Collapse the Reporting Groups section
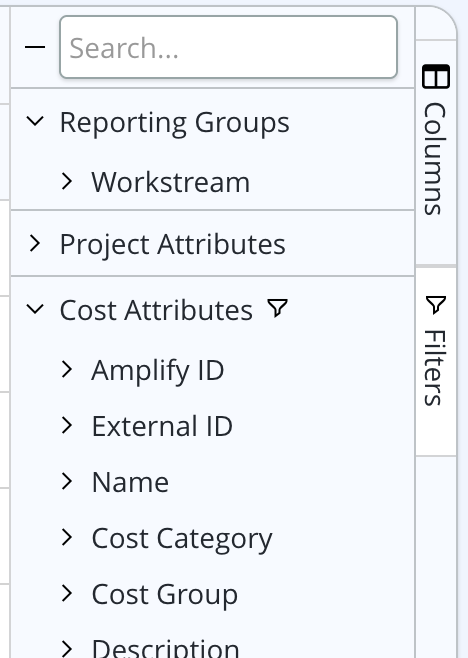The width and height of the screenshot is (468, 658). tap(35, 122)
